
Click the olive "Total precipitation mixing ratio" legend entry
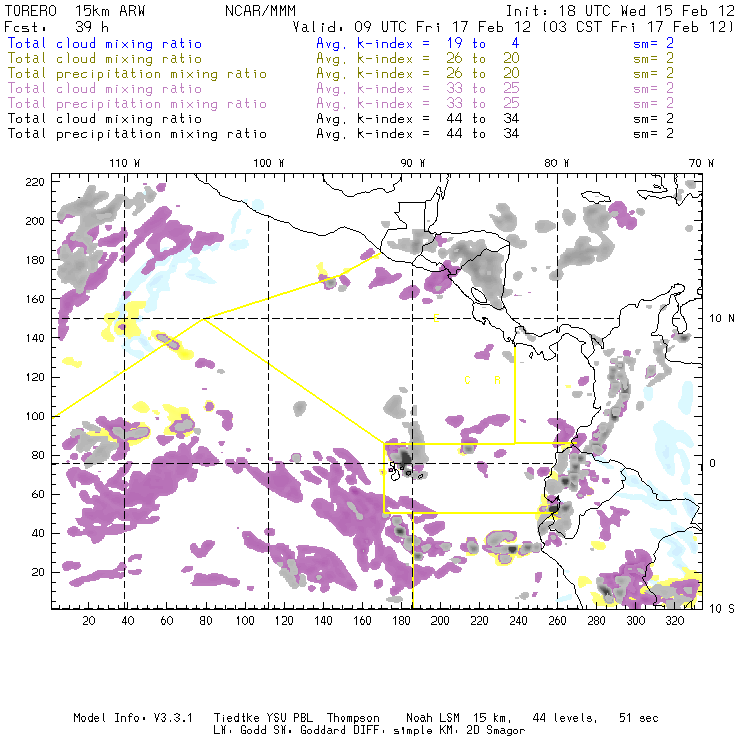137,74
